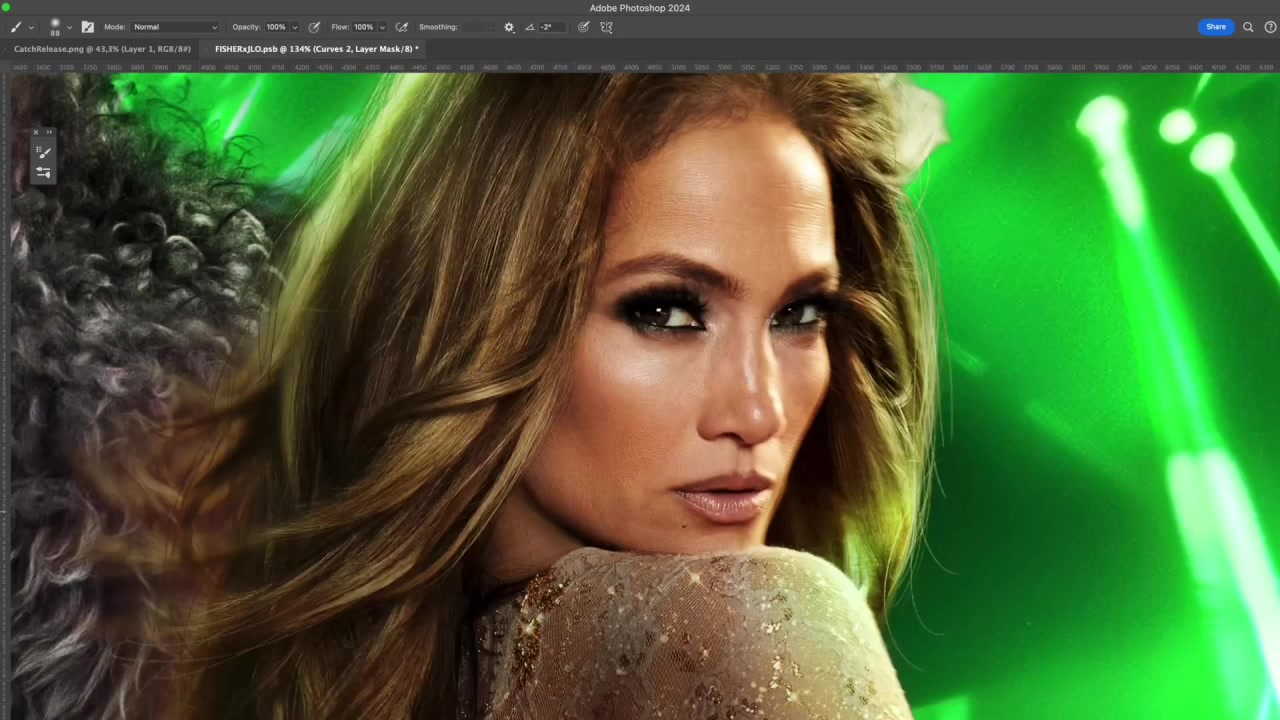Click the Flow value field showing 100%
The image size is (1280, 720).
tap(364, 27)
